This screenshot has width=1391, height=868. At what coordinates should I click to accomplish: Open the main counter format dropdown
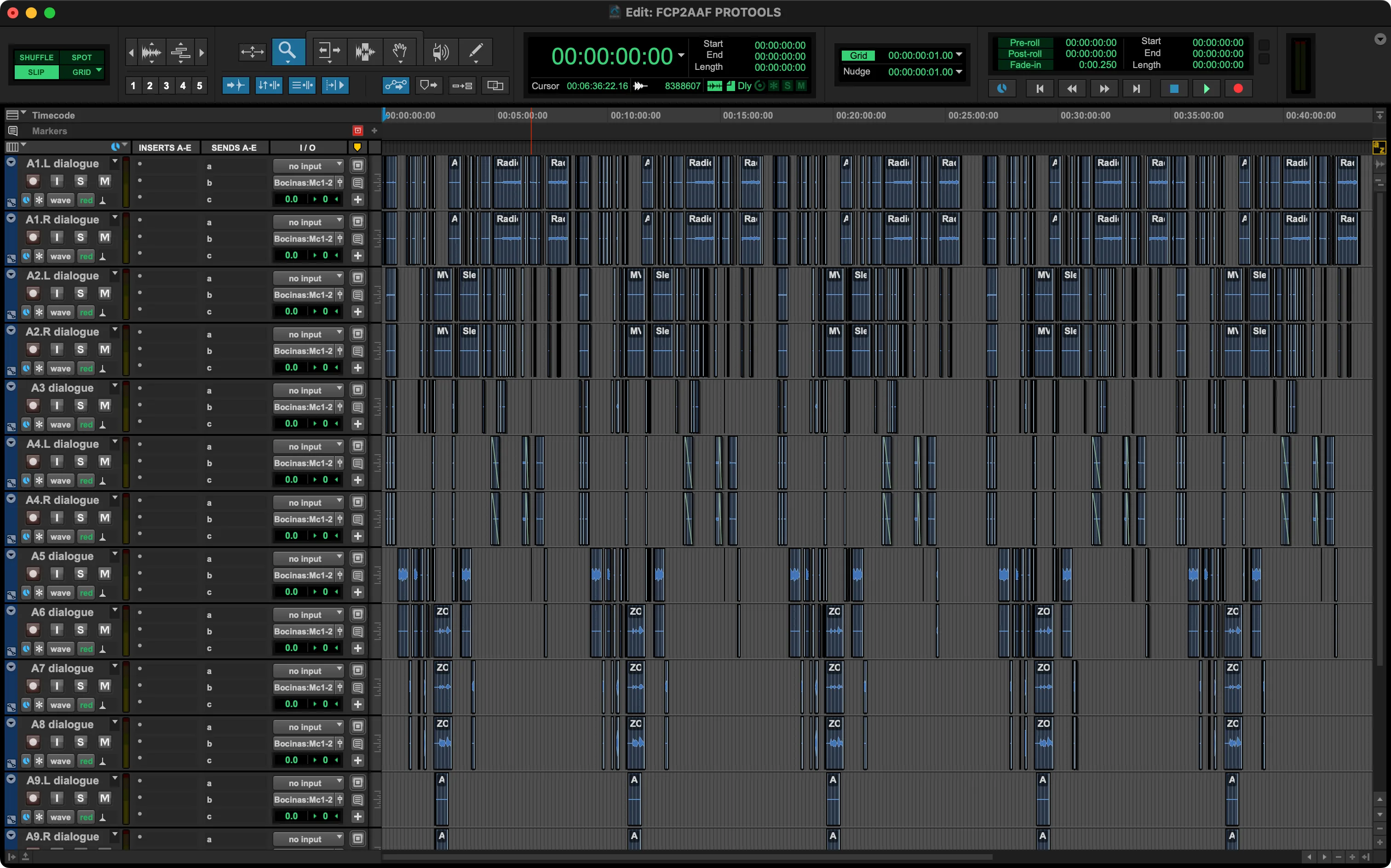681,56
